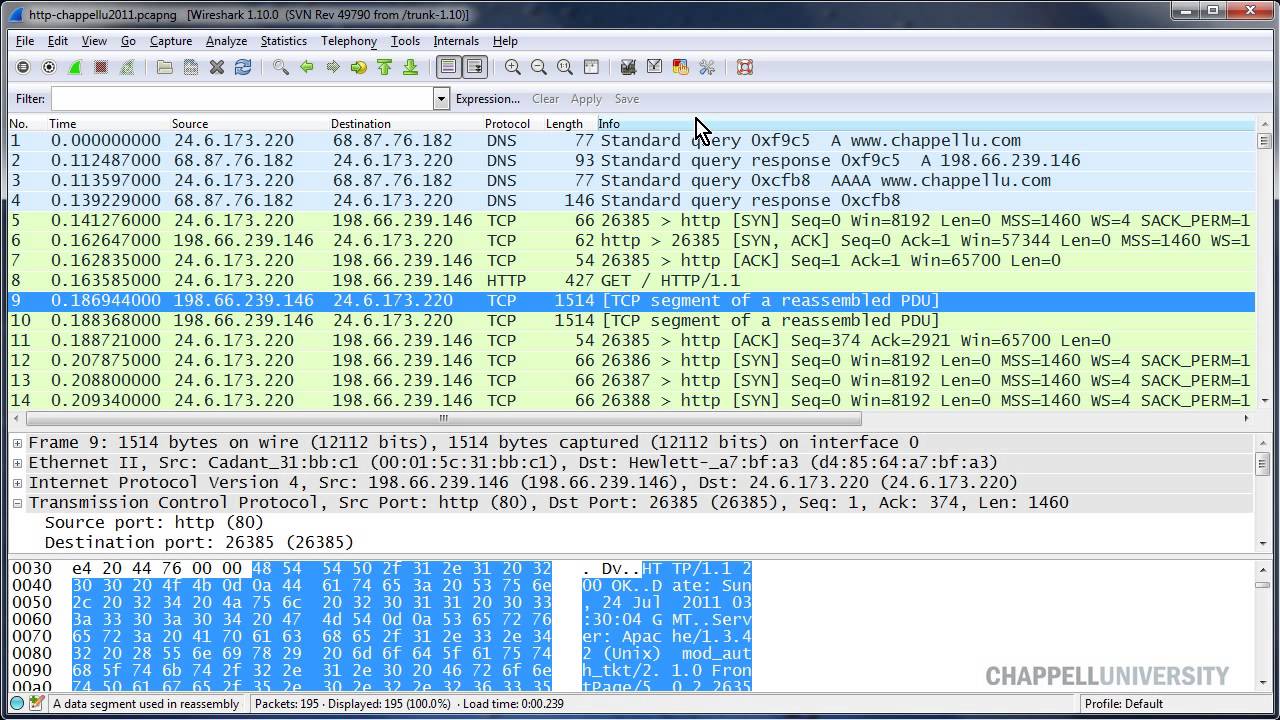Edit capture filters icon

[629, 67]
